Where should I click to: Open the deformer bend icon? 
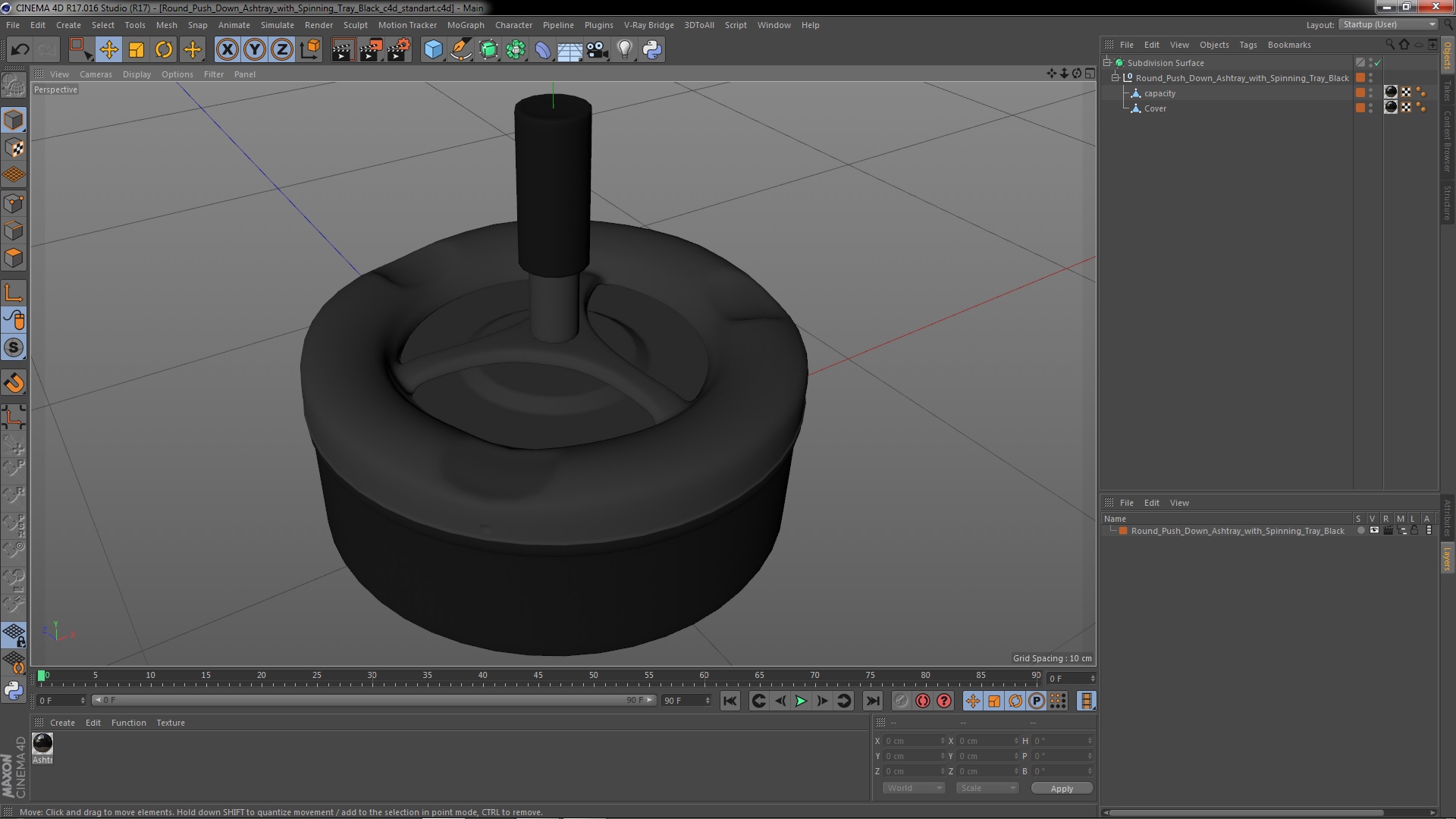(543, 50)
